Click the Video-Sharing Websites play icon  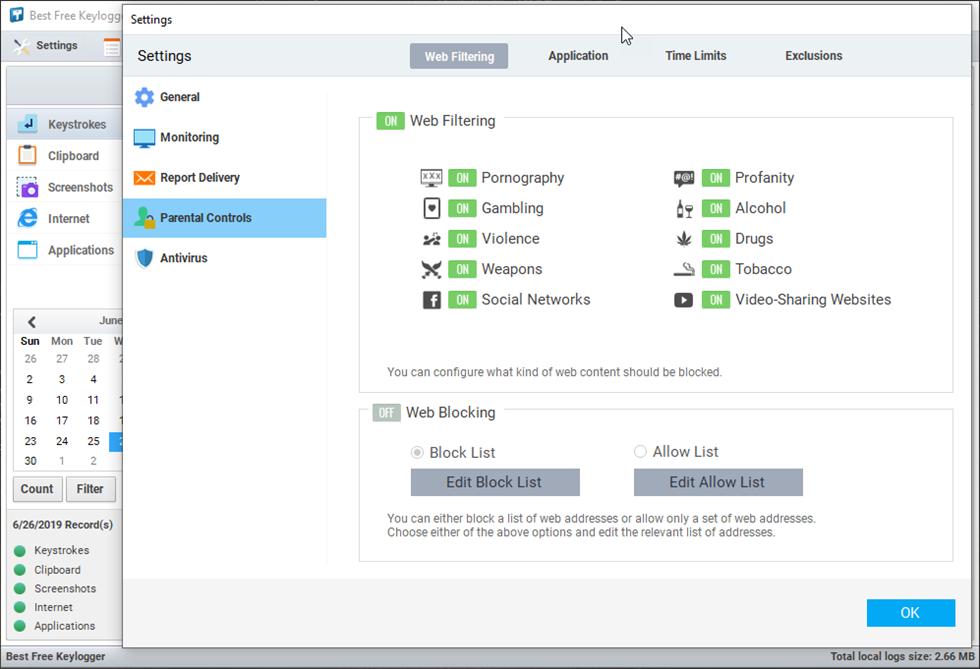683,300
